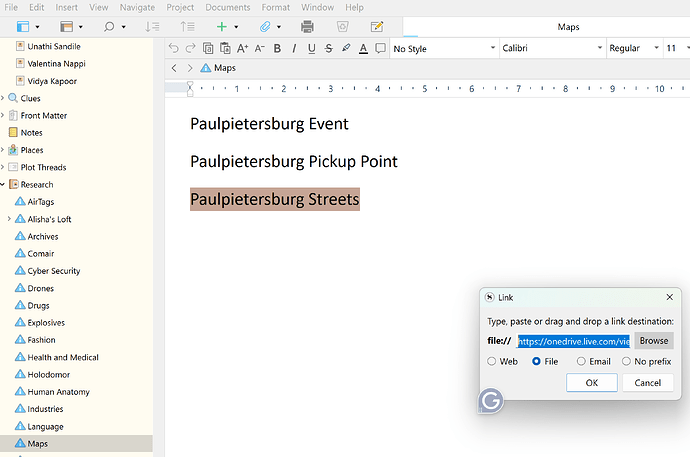Click the trash icon in toolbar

pyautogui.click(x=342, y=27)
